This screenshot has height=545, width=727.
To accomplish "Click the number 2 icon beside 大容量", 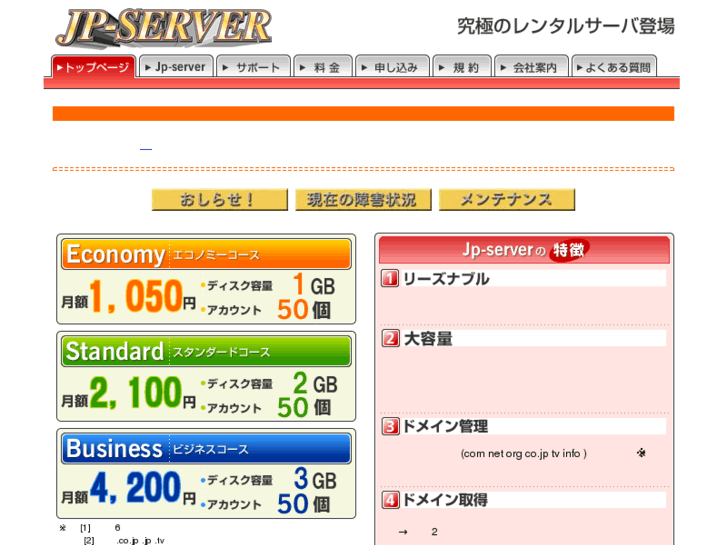I will (x=390, y=338).
